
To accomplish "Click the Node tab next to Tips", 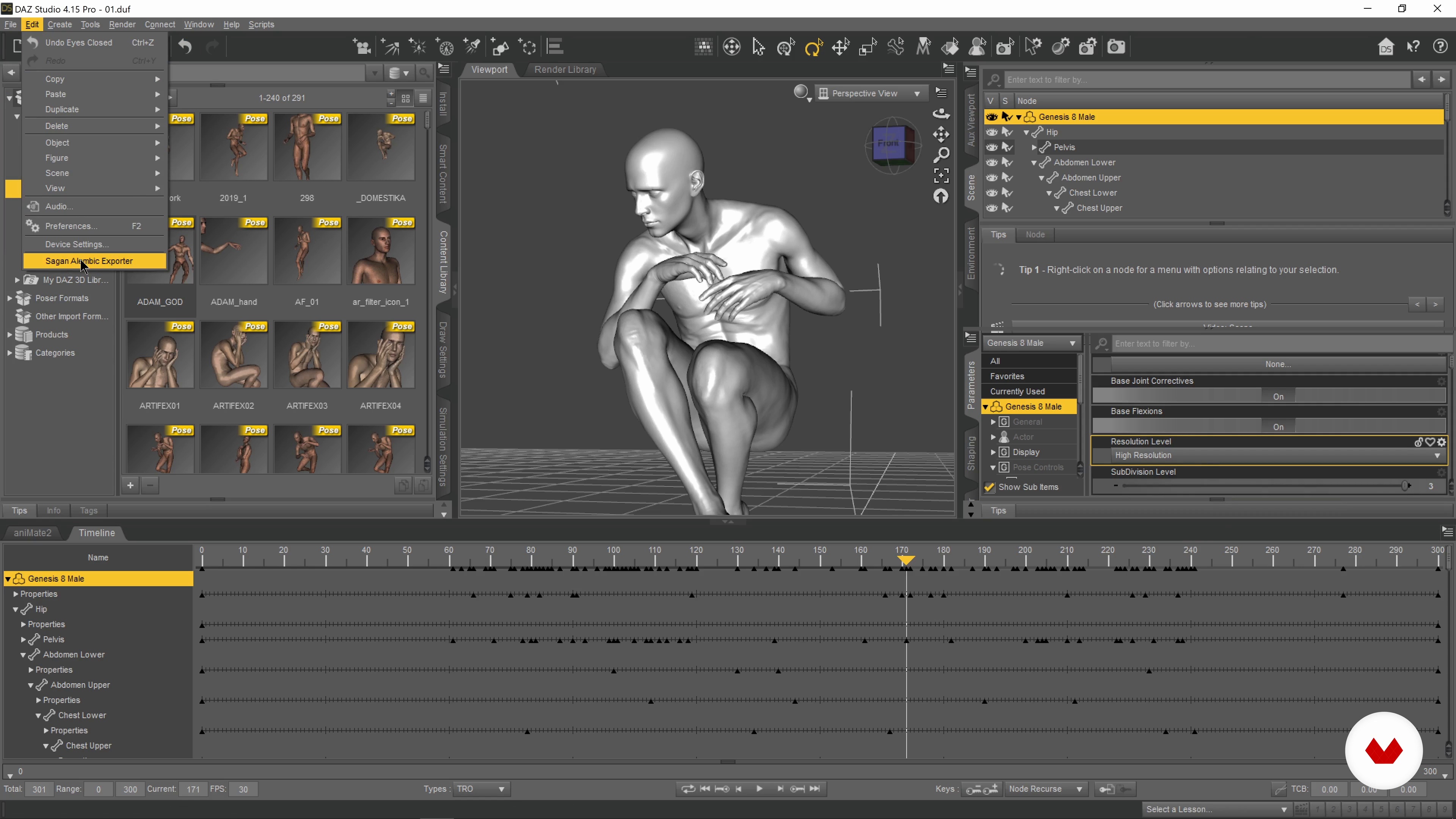I will click(x=1035, y=235).
